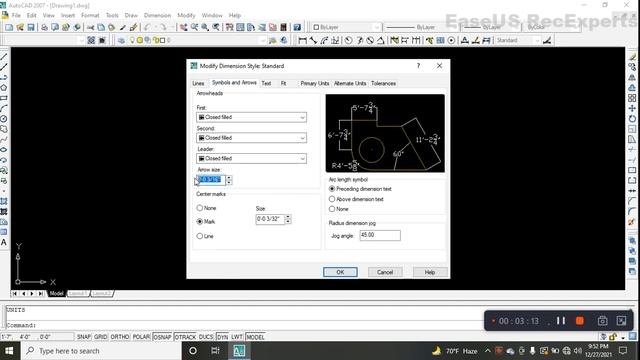Click the Angular dimension icon
The height and width of the screenshot is (360, 640).
pyautogui.click(x=380, y=40)
